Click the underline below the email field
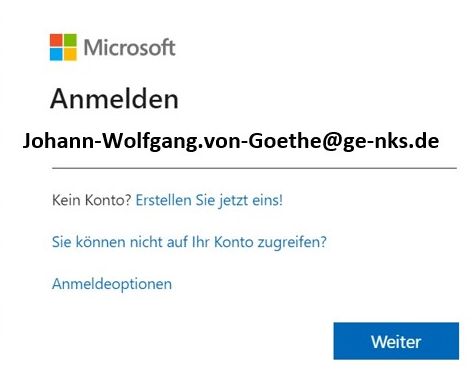470x370 pixels. (x=254, y=168)
